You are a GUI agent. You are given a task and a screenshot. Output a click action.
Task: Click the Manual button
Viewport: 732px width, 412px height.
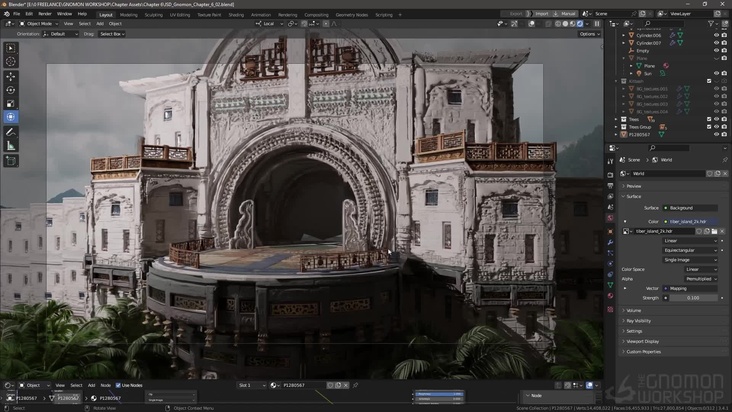(565, 14)
